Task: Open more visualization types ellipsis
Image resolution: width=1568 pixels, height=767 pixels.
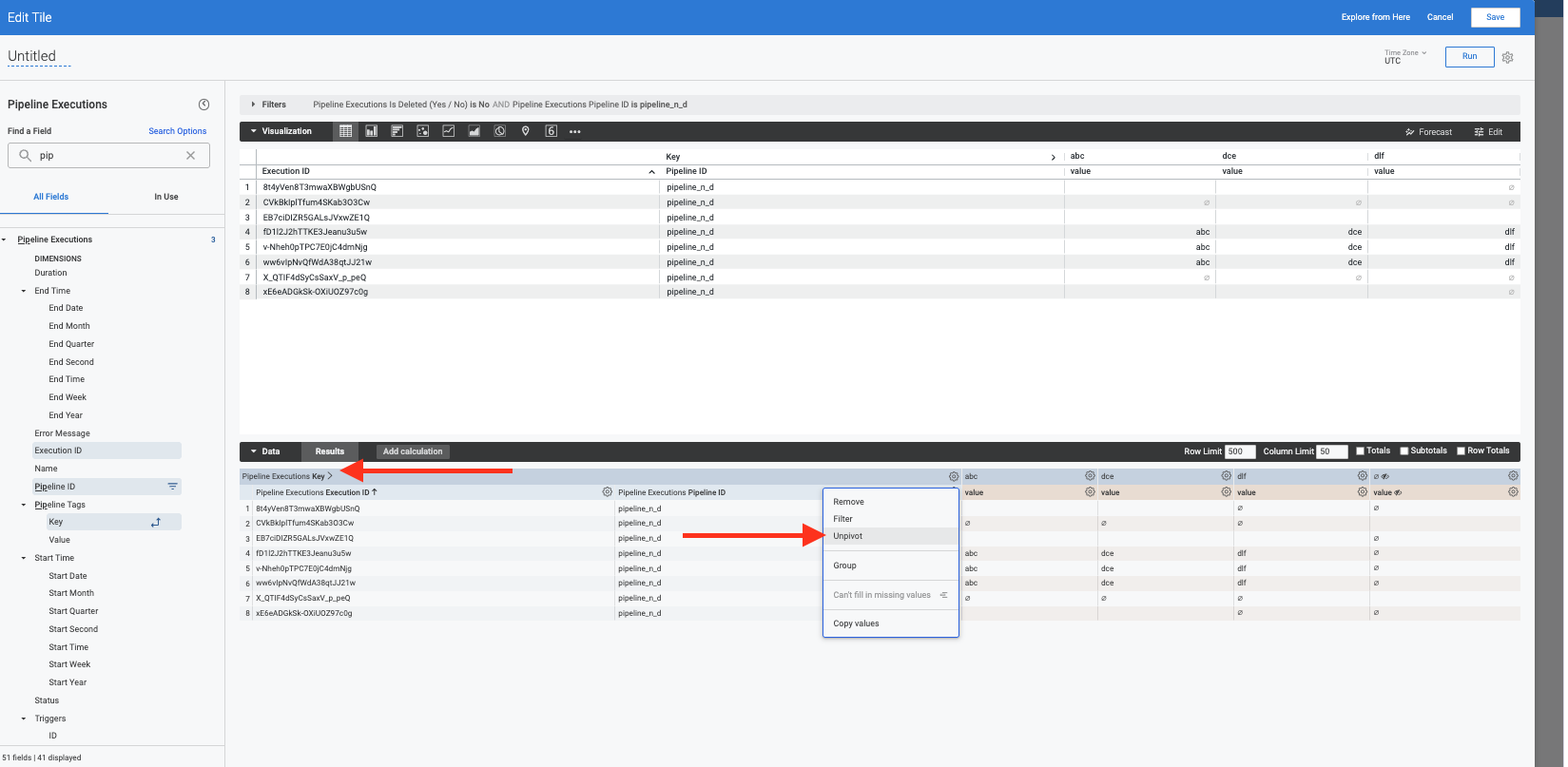Action: click(575, 132)
